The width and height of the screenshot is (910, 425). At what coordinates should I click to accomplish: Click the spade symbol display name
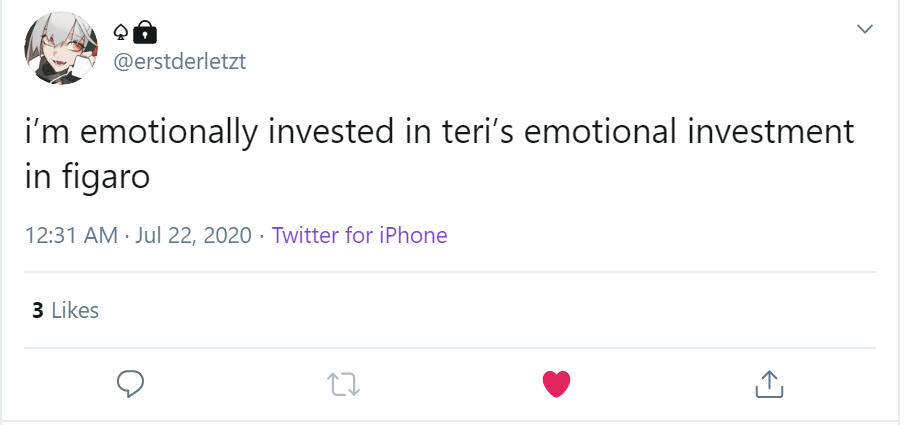point(121,33)
